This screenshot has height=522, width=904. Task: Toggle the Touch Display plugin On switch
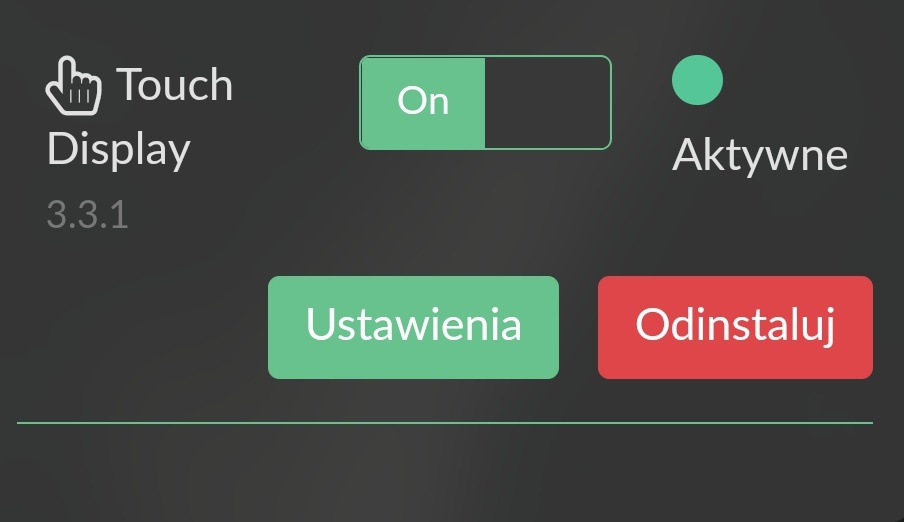pyautogui.click(x=485, y=103)
